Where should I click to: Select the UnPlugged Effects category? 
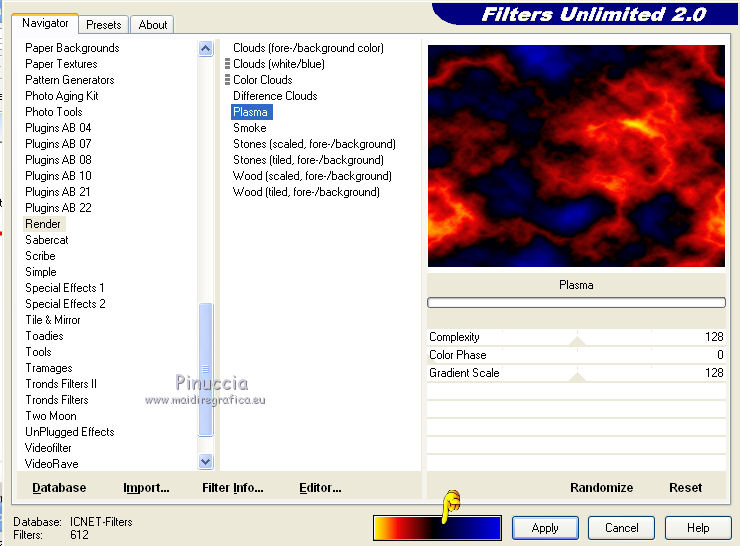70,432
